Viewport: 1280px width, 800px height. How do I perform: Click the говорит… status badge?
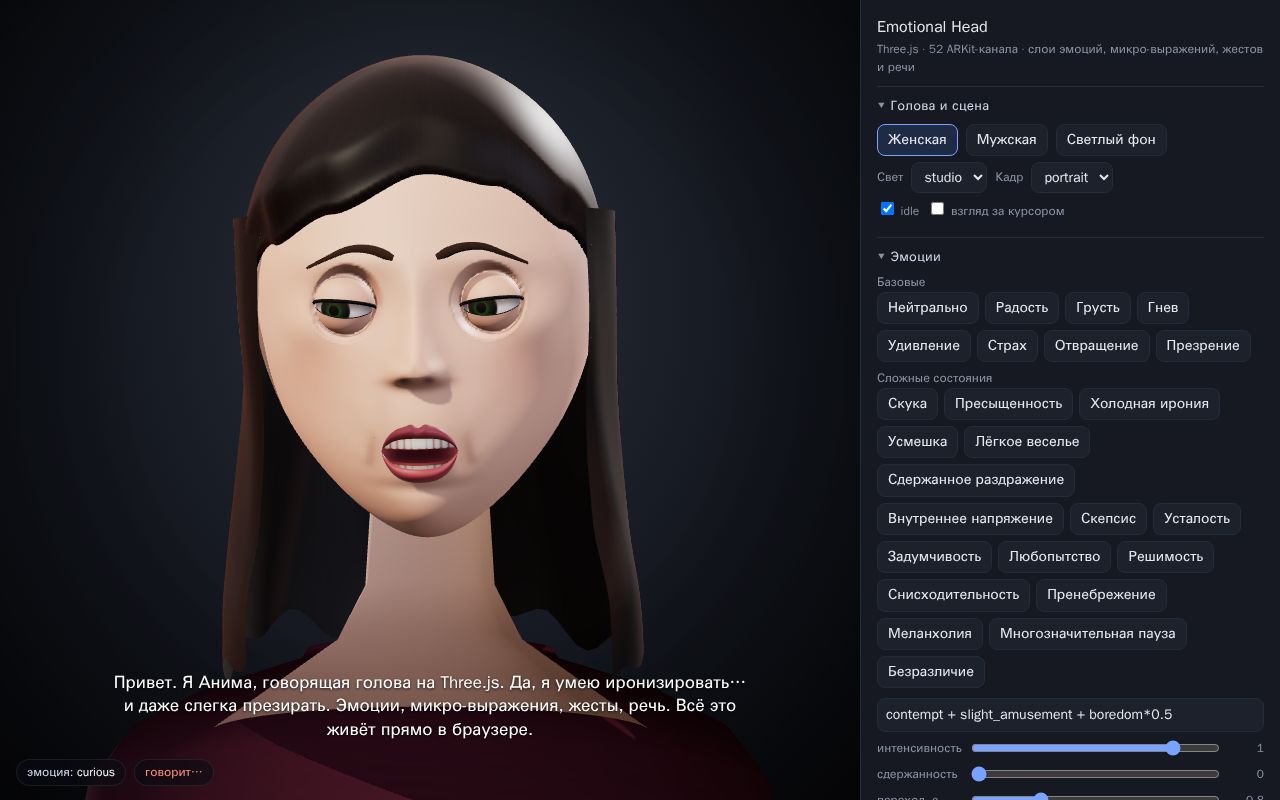click(x=174, y=772)
